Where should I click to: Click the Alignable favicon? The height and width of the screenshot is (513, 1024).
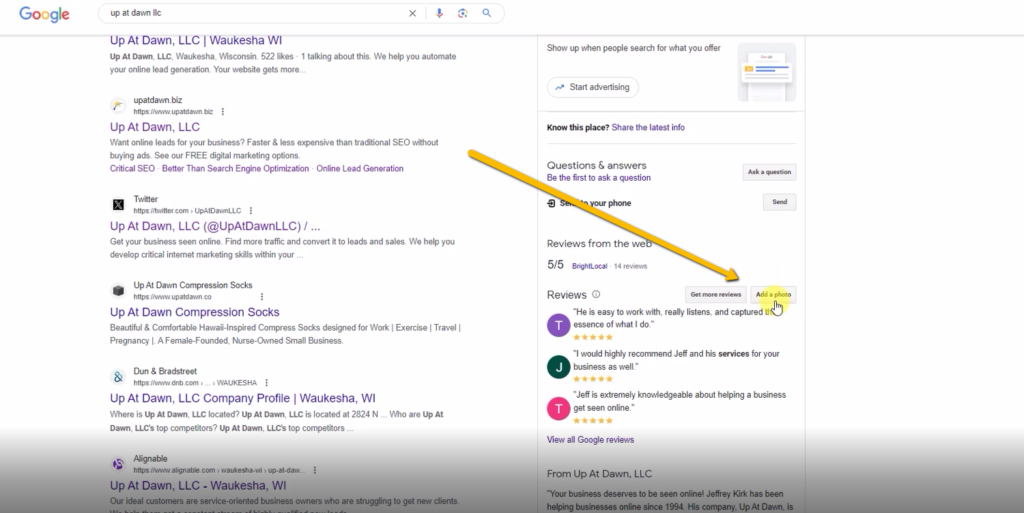(x=118, y=464)
